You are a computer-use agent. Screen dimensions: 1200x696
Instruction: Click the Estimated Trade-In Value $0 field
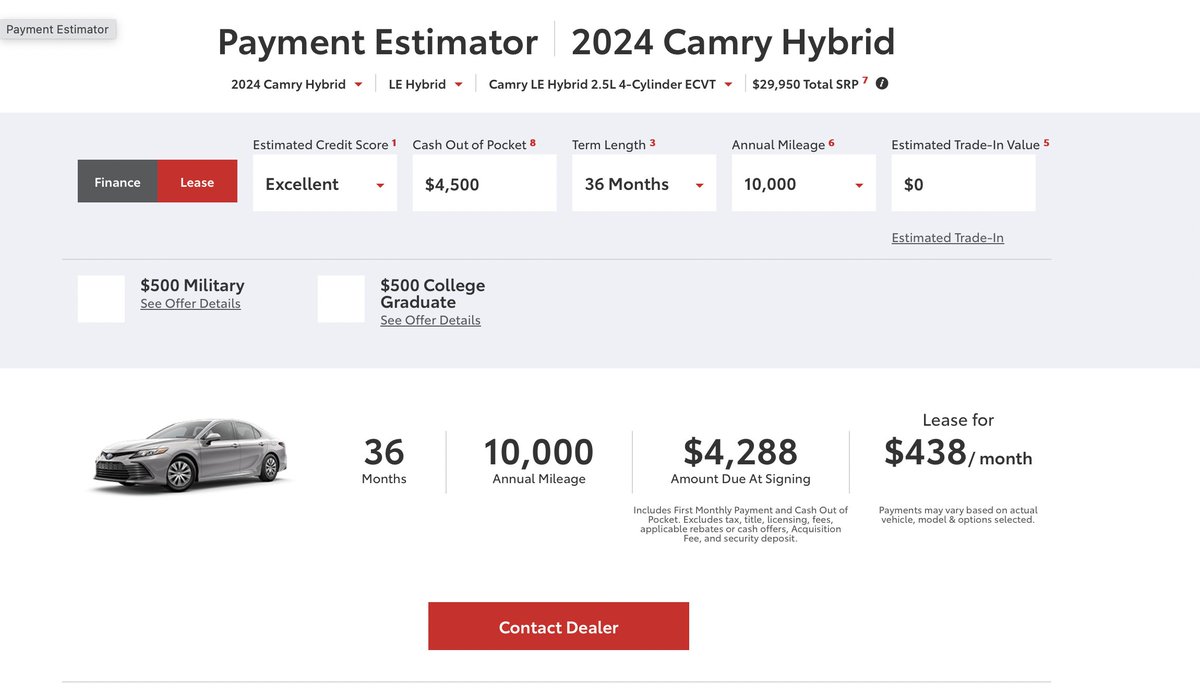(963, 184)
